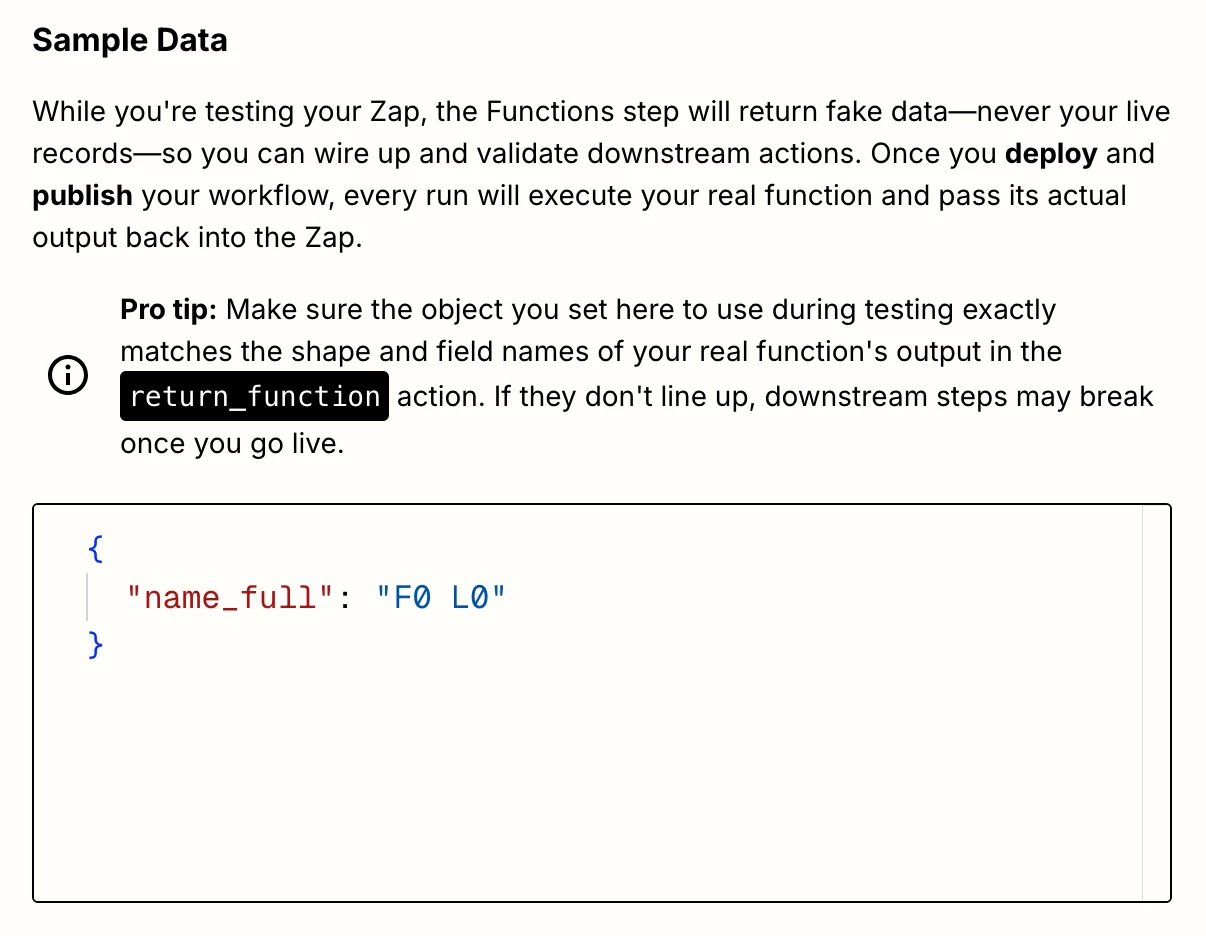
Task: Place cursor at the closing curly brace
Action: tap(96, 645)
